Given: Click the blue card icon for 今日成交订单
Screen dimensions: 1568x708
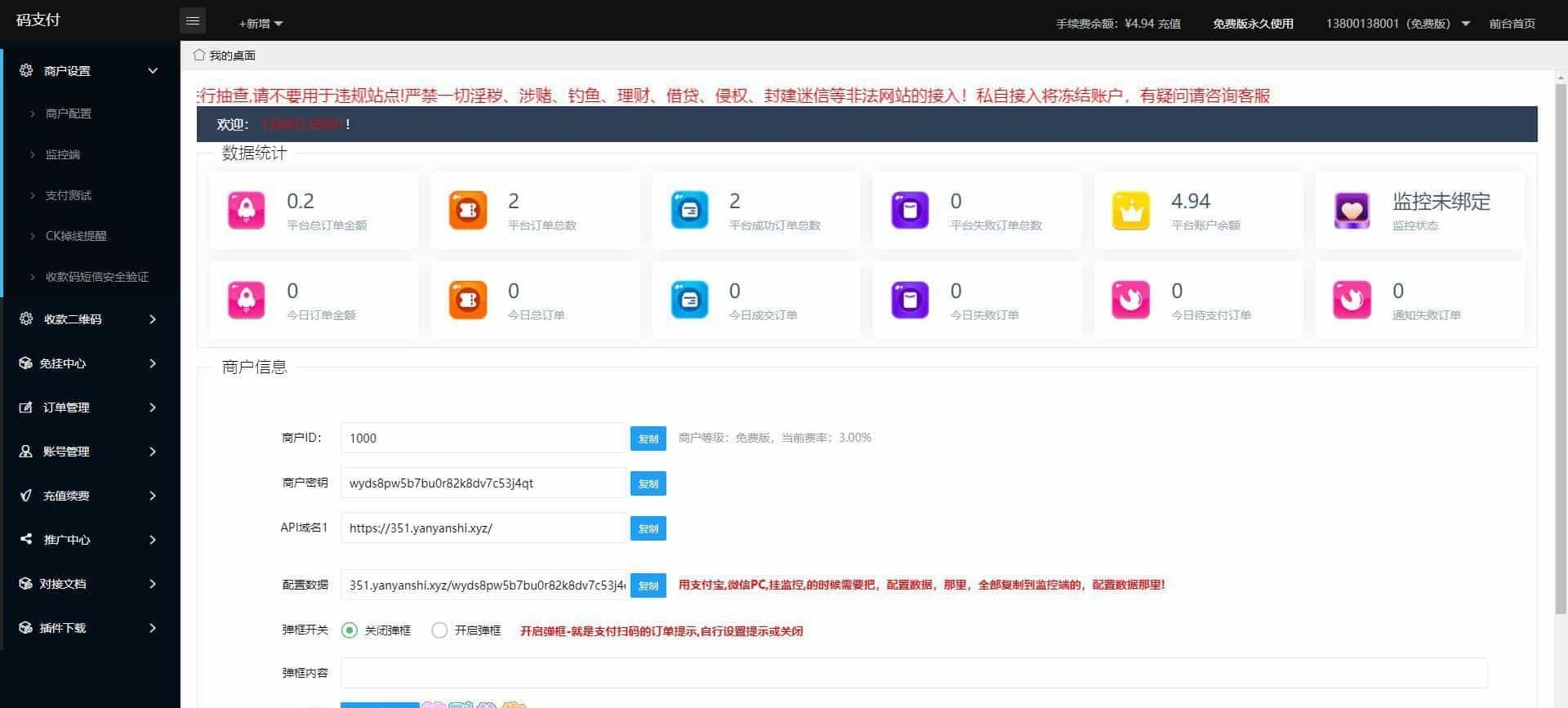Looking at the screenshot, I should click(689, 300).
